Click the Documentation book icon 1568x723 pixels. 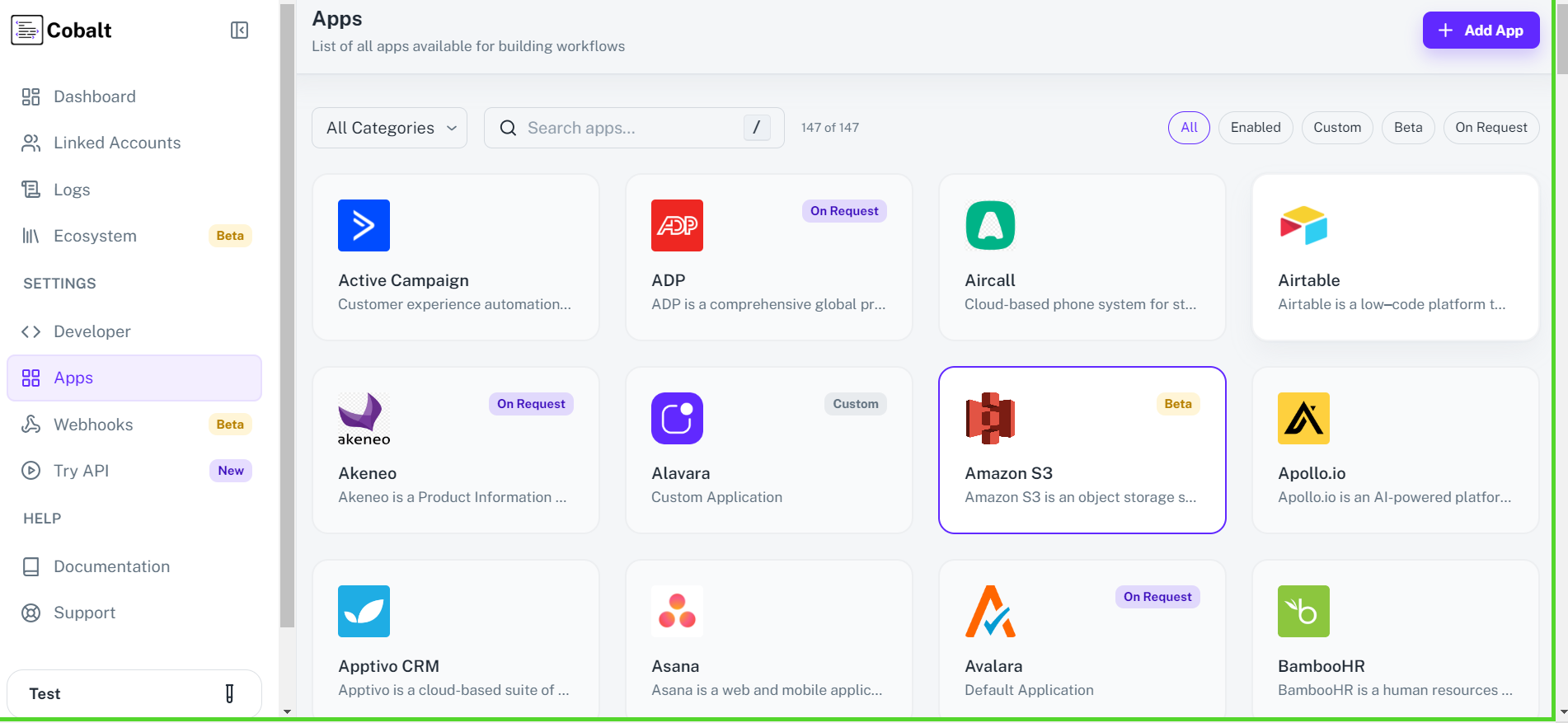point(31,567)
